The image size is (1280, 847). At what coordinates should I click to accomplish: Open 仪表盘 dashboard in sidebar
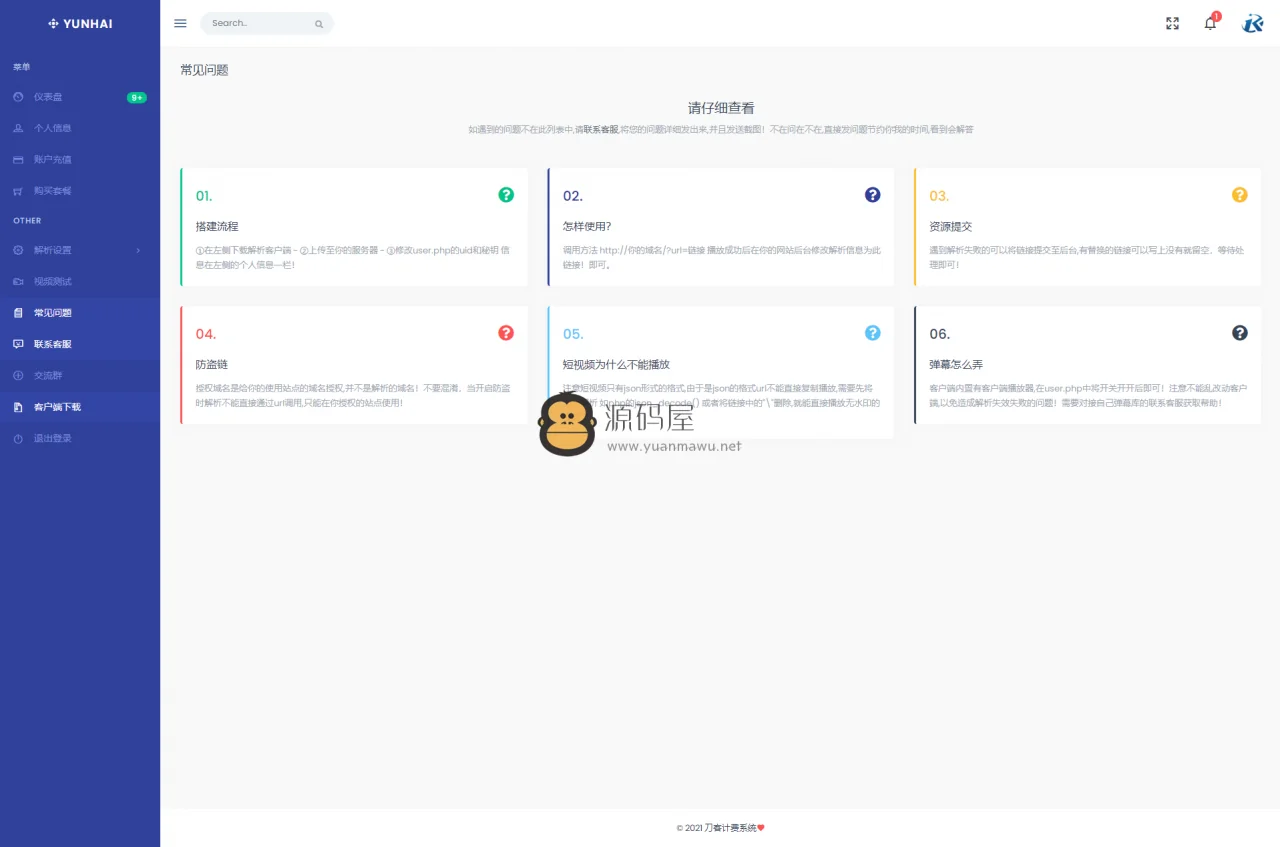[x=48, y=97]
